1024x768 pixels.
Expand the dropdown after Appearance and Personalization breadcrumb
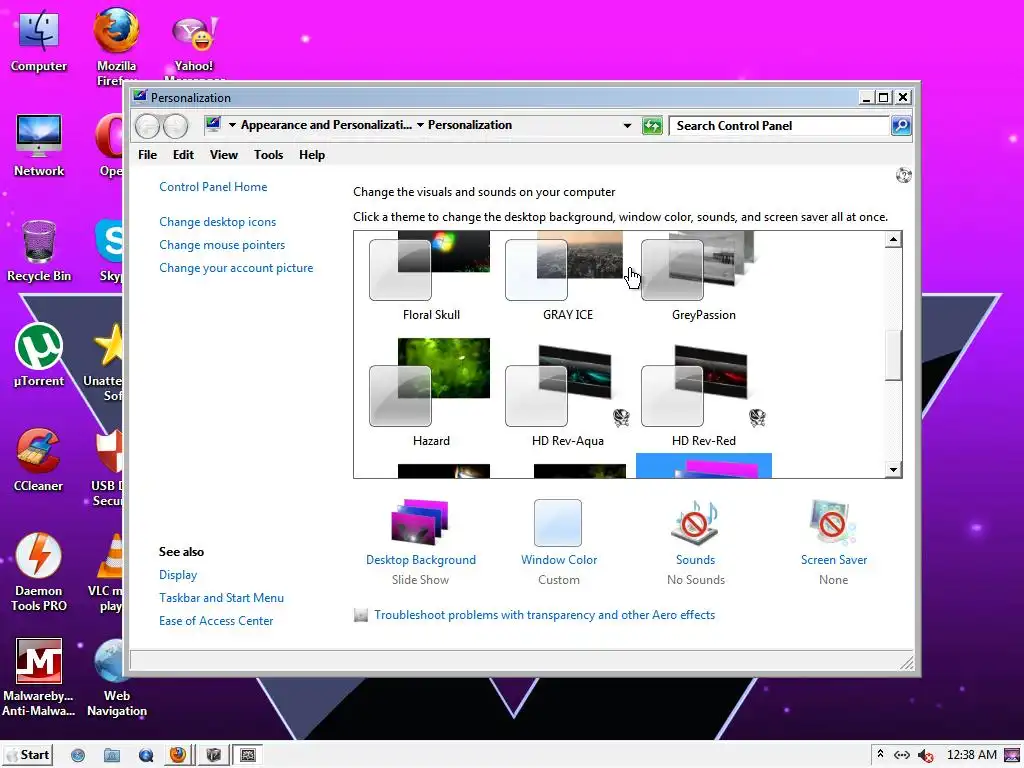click(x=420, y=125)
